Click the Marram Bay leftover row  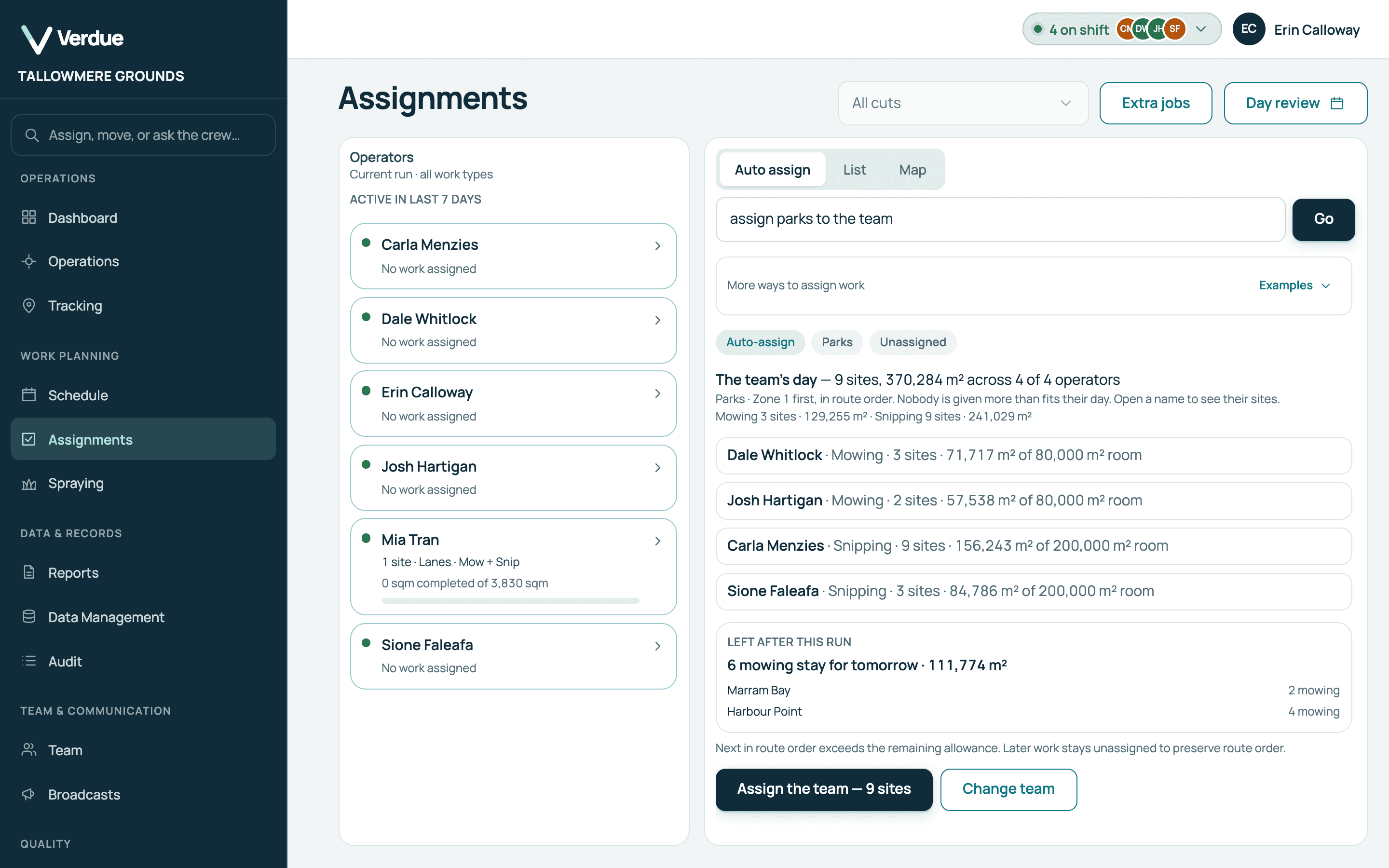[1033, 690]
